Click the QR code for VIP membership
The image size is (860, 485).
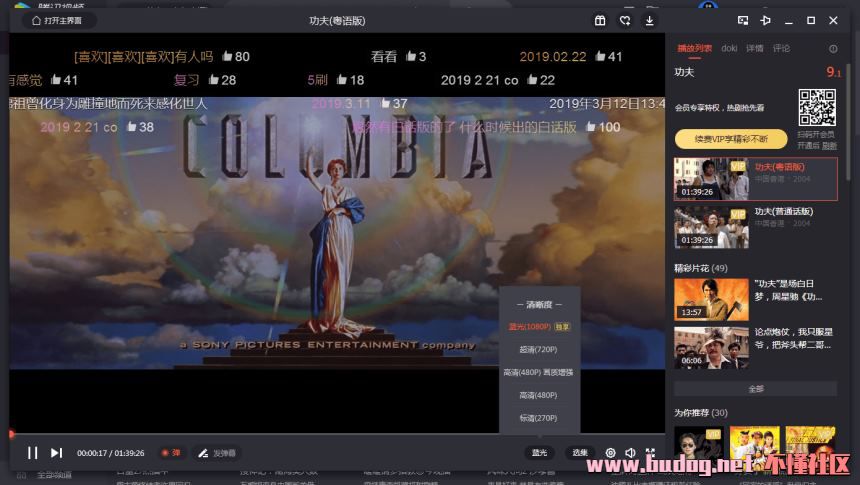coord(817,108)
